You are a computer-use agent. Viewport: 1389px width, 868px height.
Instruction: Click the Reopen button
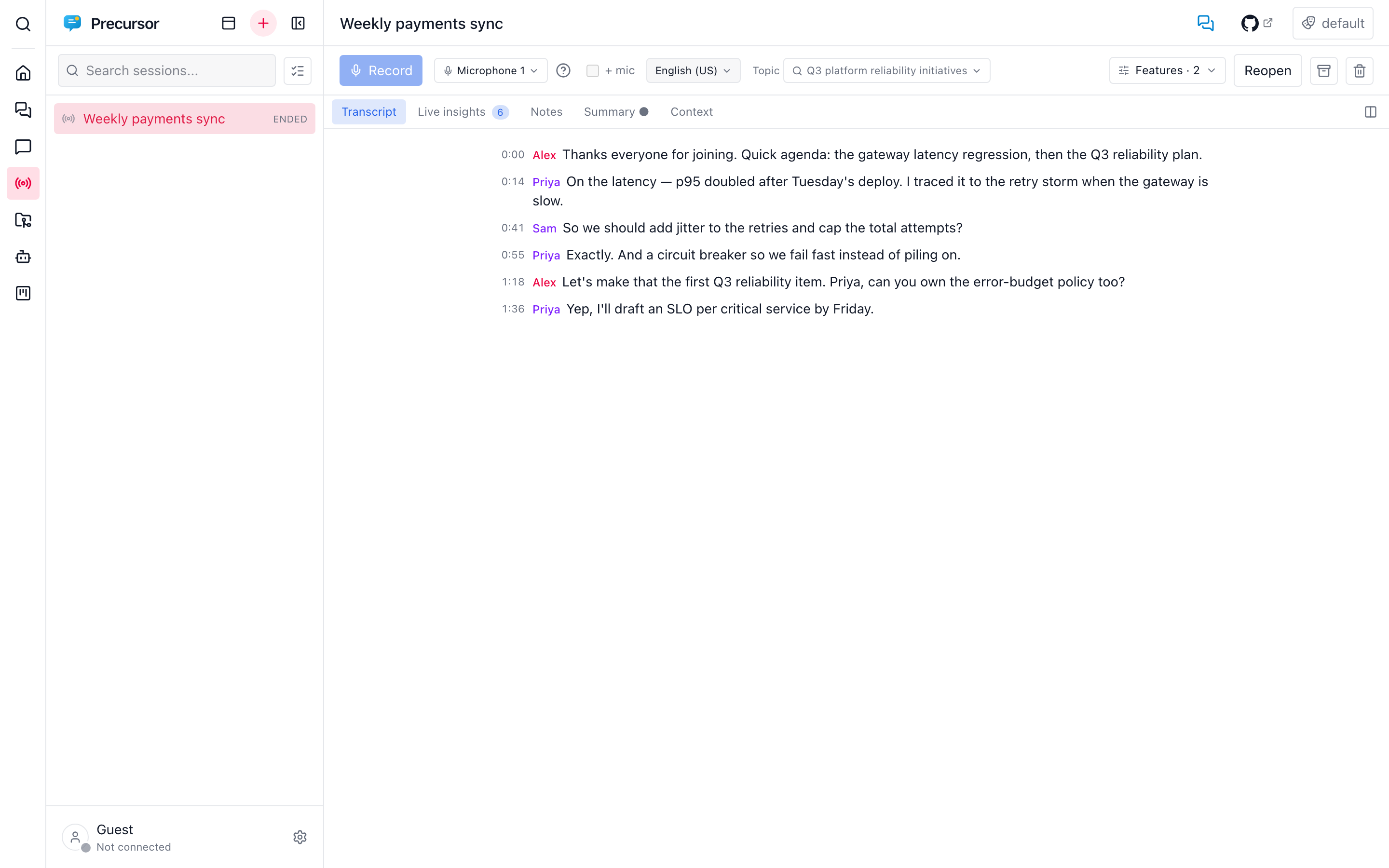(1267, 70)
